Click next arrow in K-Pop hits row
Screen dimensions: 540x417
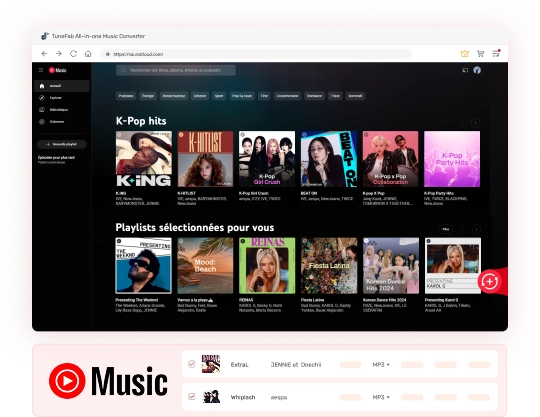click(x=476, y=123)
